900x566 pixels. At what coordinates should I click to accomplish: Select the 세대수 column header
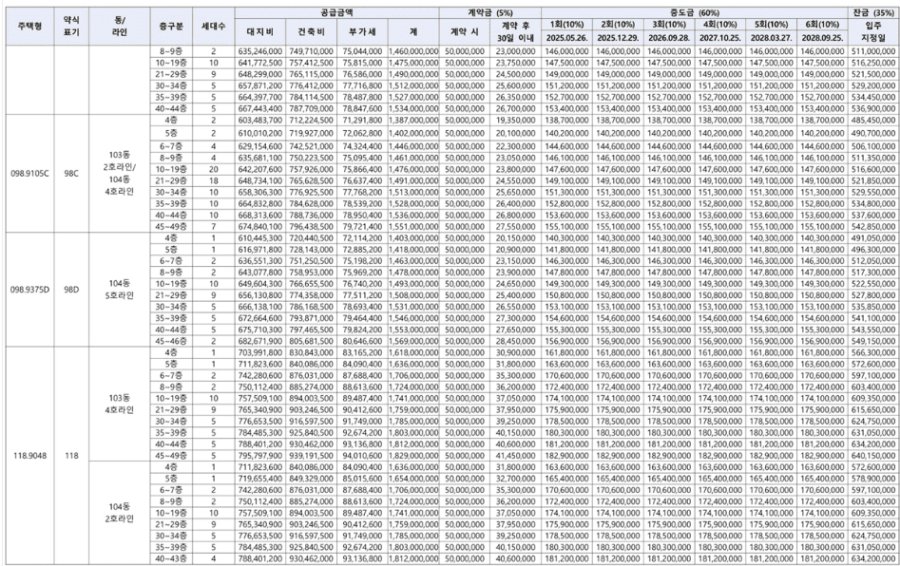pyautogui.click(x=214, y=26)
